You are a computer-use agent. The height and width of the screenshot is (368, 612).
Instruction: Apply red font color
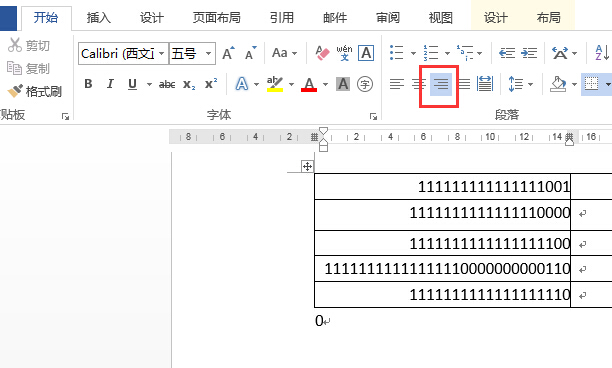point(309,84)
